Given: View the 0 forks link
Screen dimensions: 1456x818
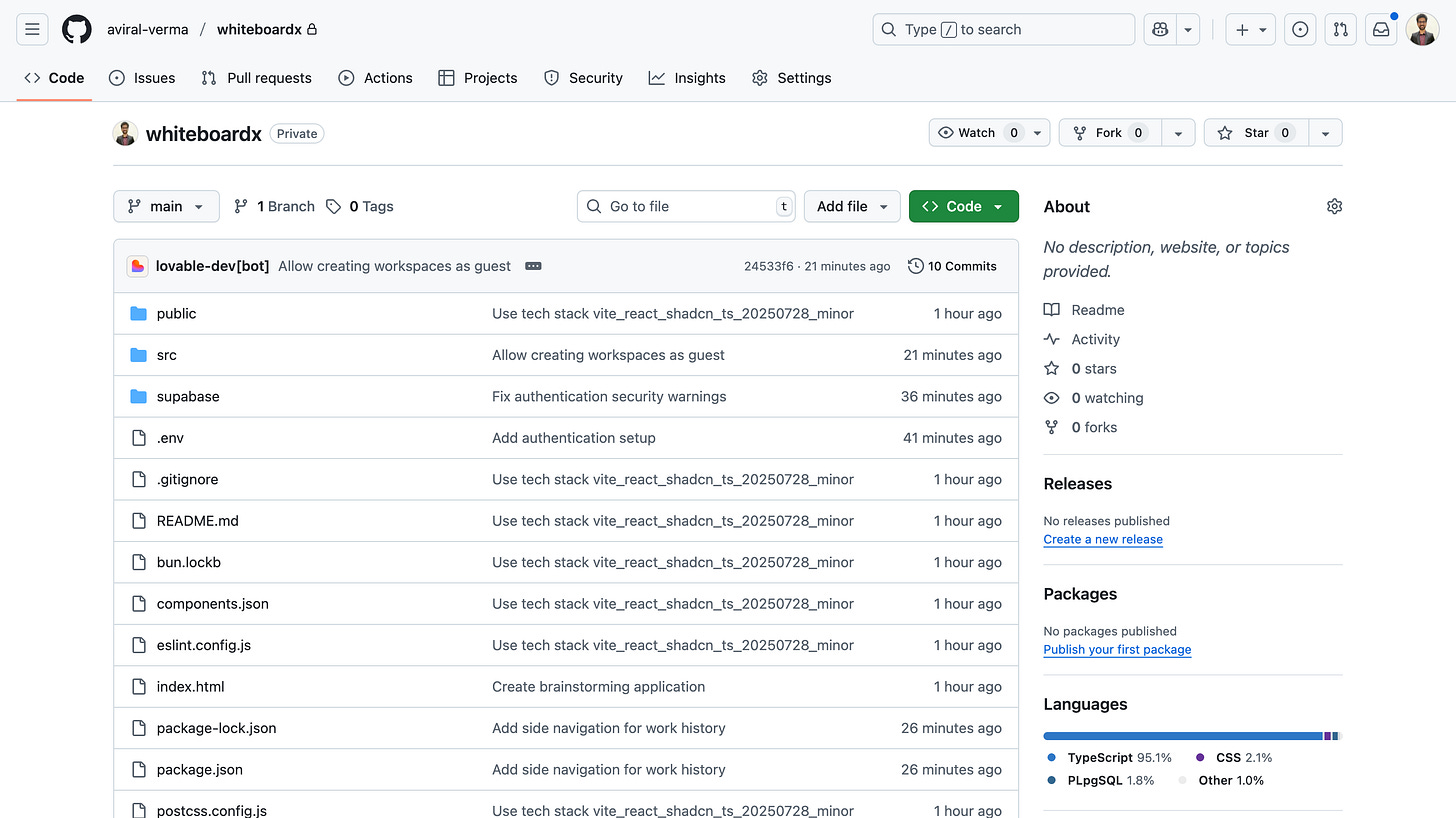Looking at the screenshot, I should [x=1081, y=427].
